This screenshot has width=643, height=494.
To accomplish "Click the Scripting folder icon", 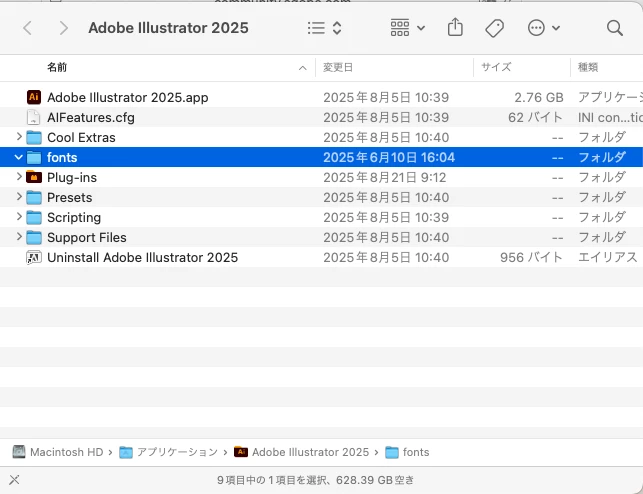I will click(x=34, y=217).
